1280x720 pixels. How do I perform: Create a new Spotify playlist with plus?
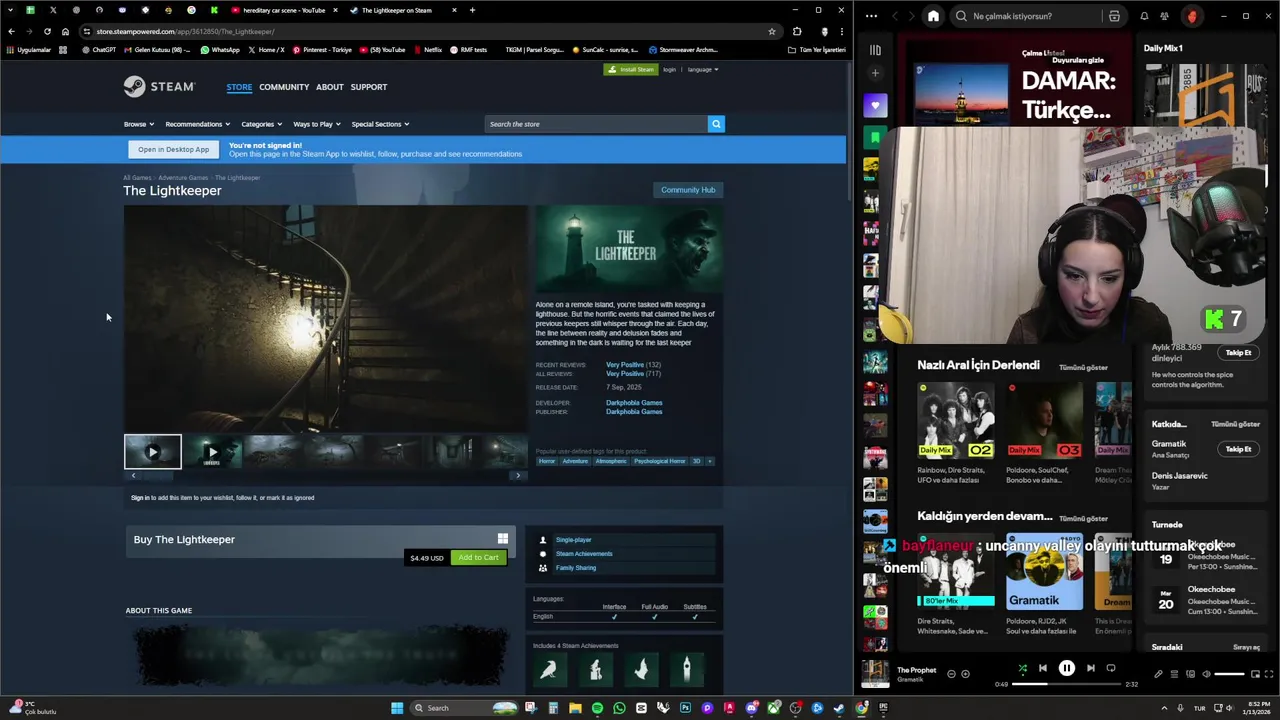pyautogui.click(x=875, y=73)
